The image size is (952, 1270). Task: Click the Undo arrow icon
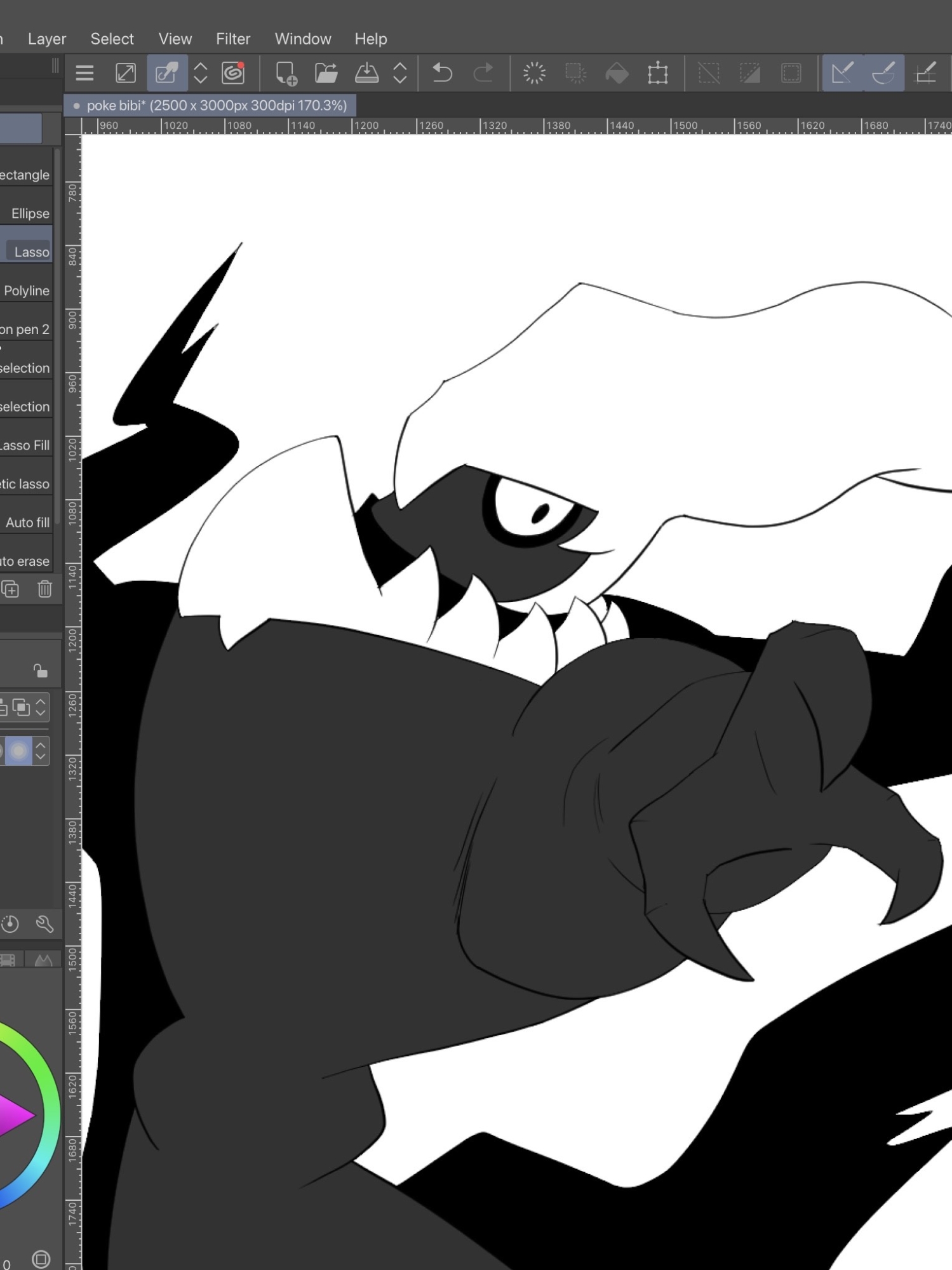click(442, 74)
